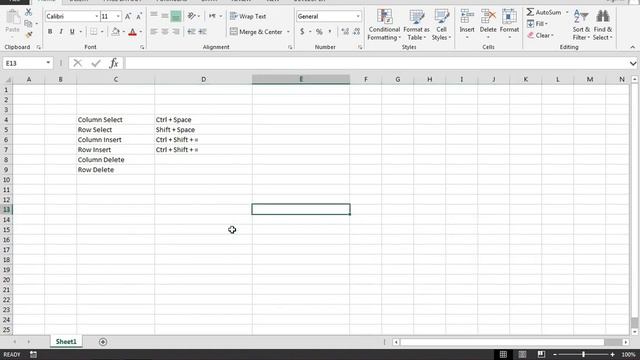Click the Copy icon
The height and width of the screenshot is (360, 640).
click(28, 24)
